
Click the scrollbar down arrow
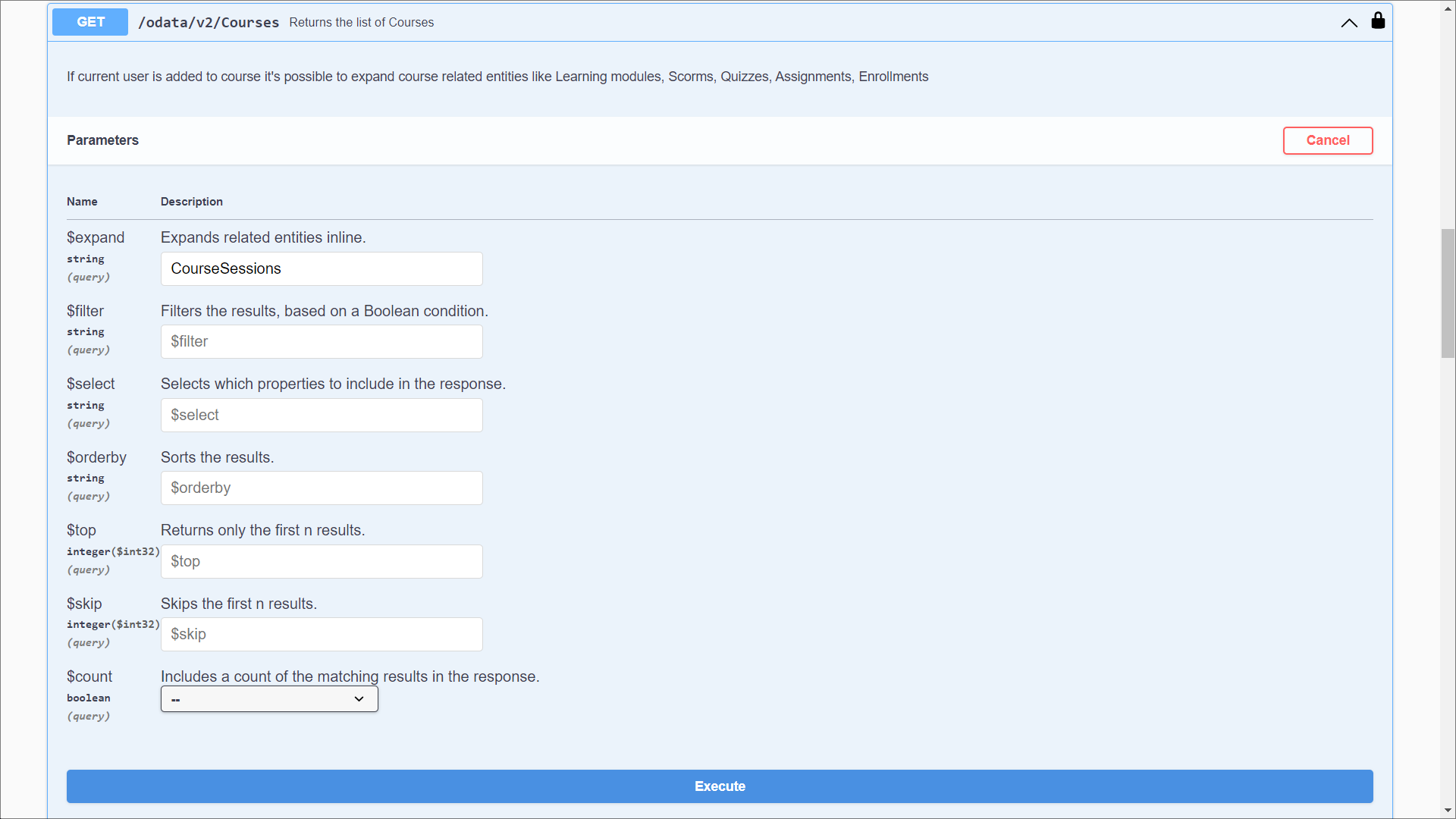tap(1448, 811)
